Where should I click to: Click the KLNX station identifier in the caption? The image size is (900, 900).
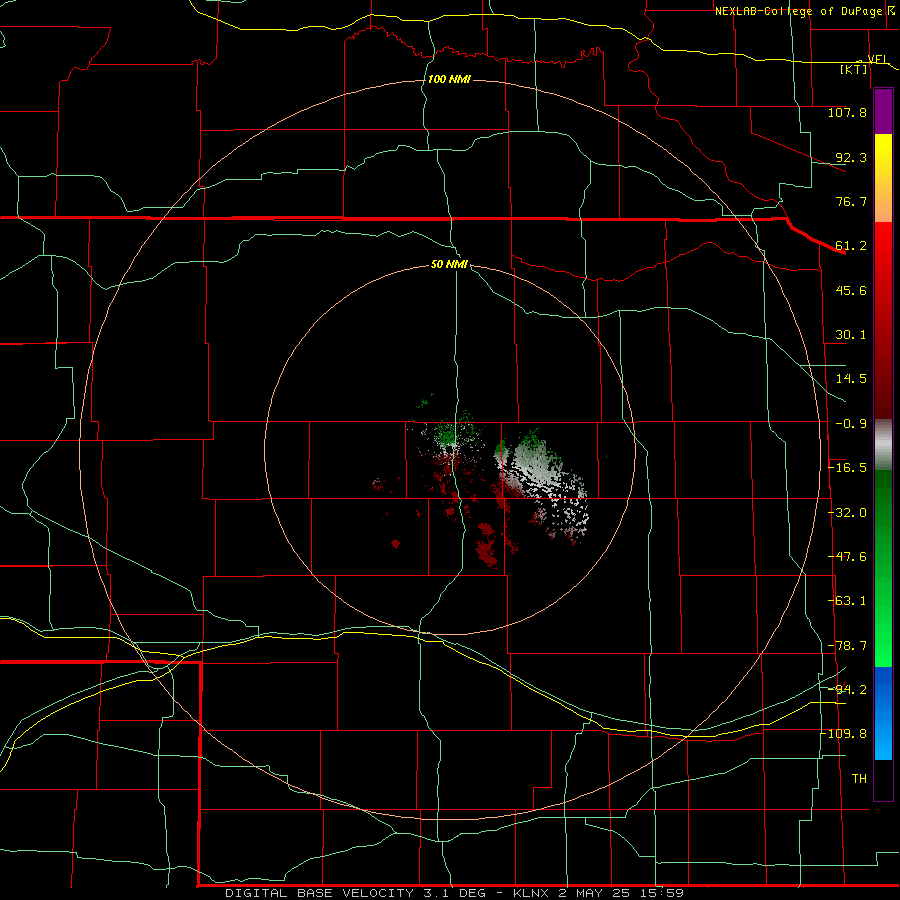pos(533,893)
